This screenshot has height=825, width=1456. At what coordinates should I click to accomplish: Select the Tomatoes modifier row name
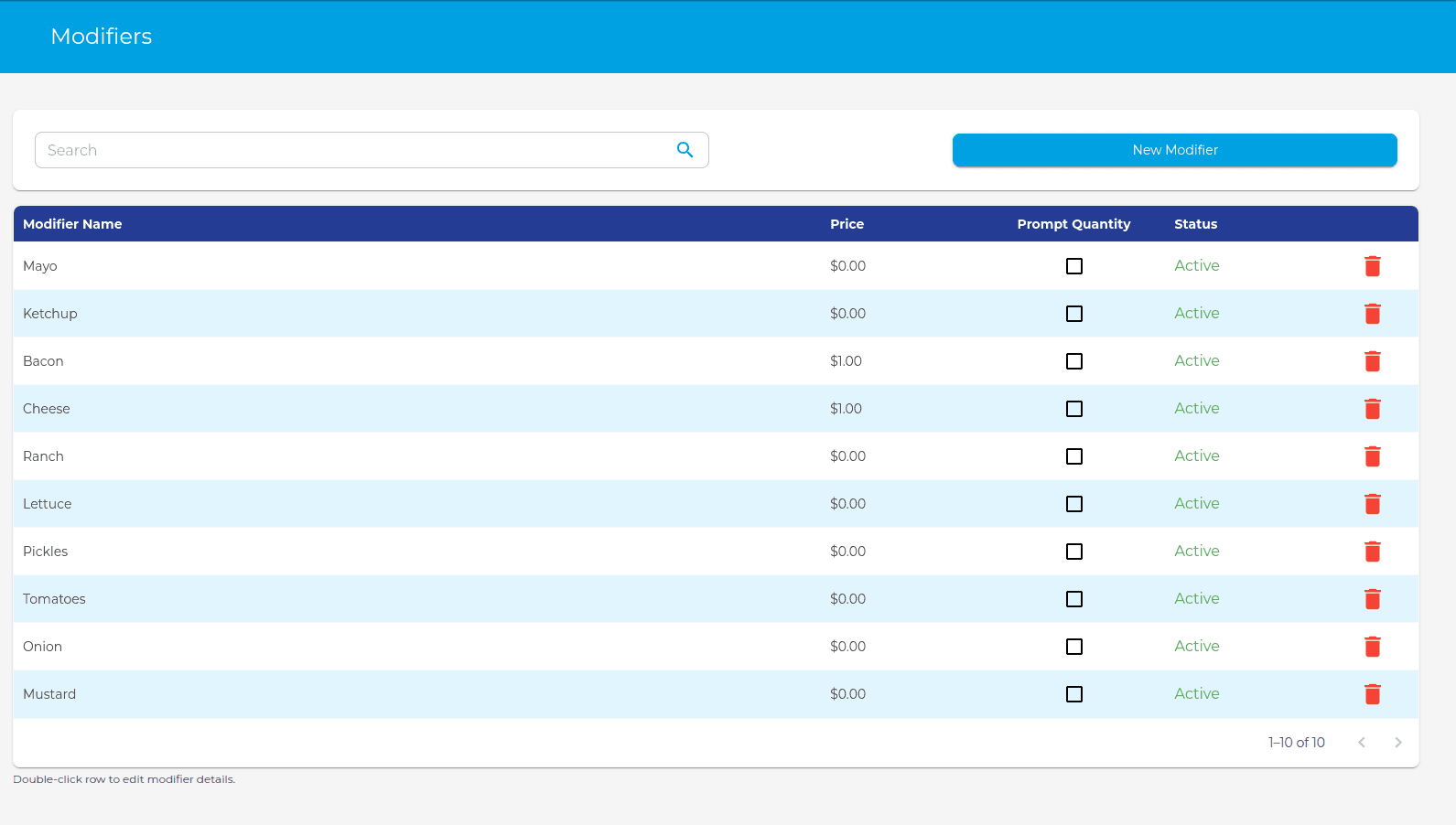pyautogui.click(x=54, y=599)
